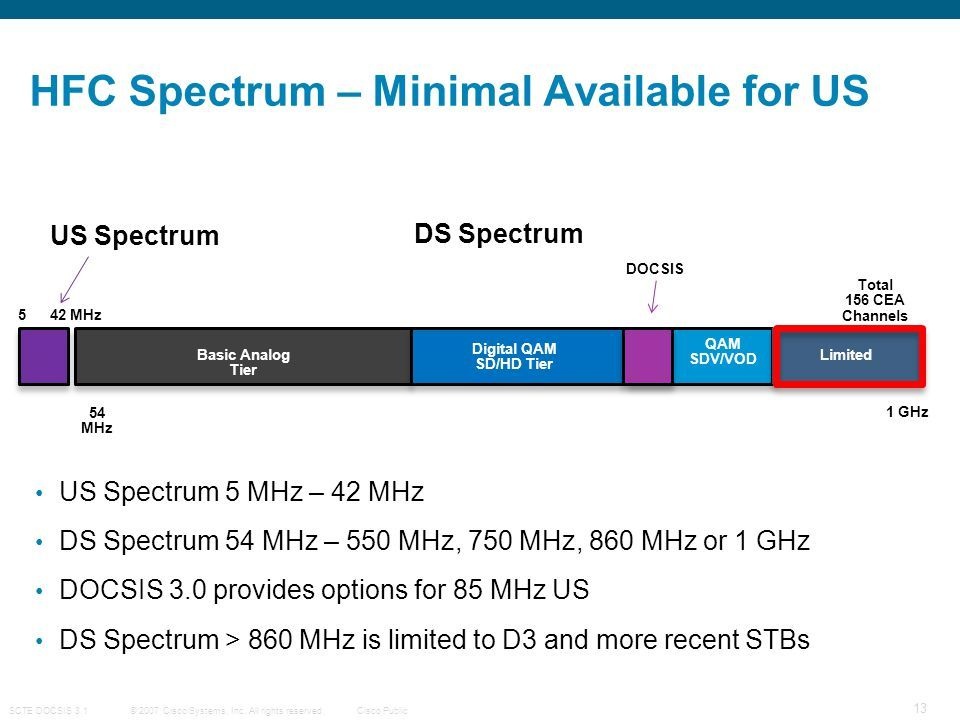Image resolution: width=960 pixels, height=720 pixels.
Task: Click the slide number 13
Action: (x=920, y=708)
